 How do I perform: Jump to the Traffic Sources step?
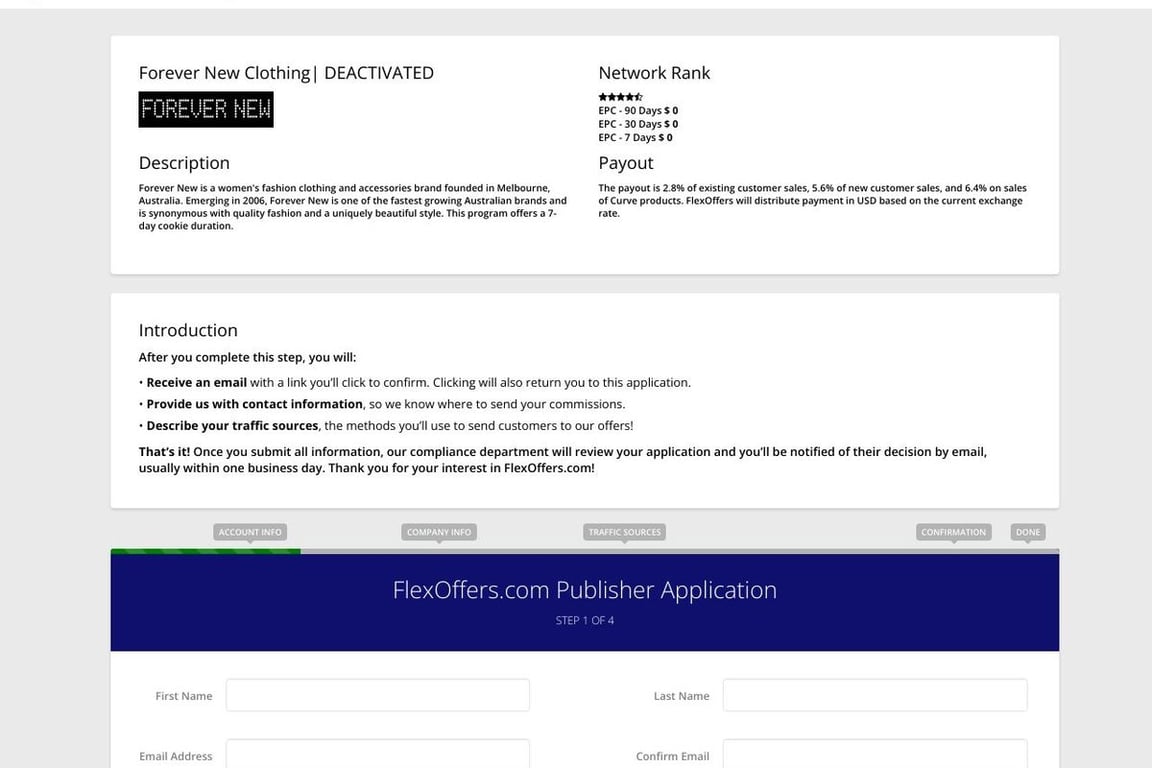pos(625,532)
